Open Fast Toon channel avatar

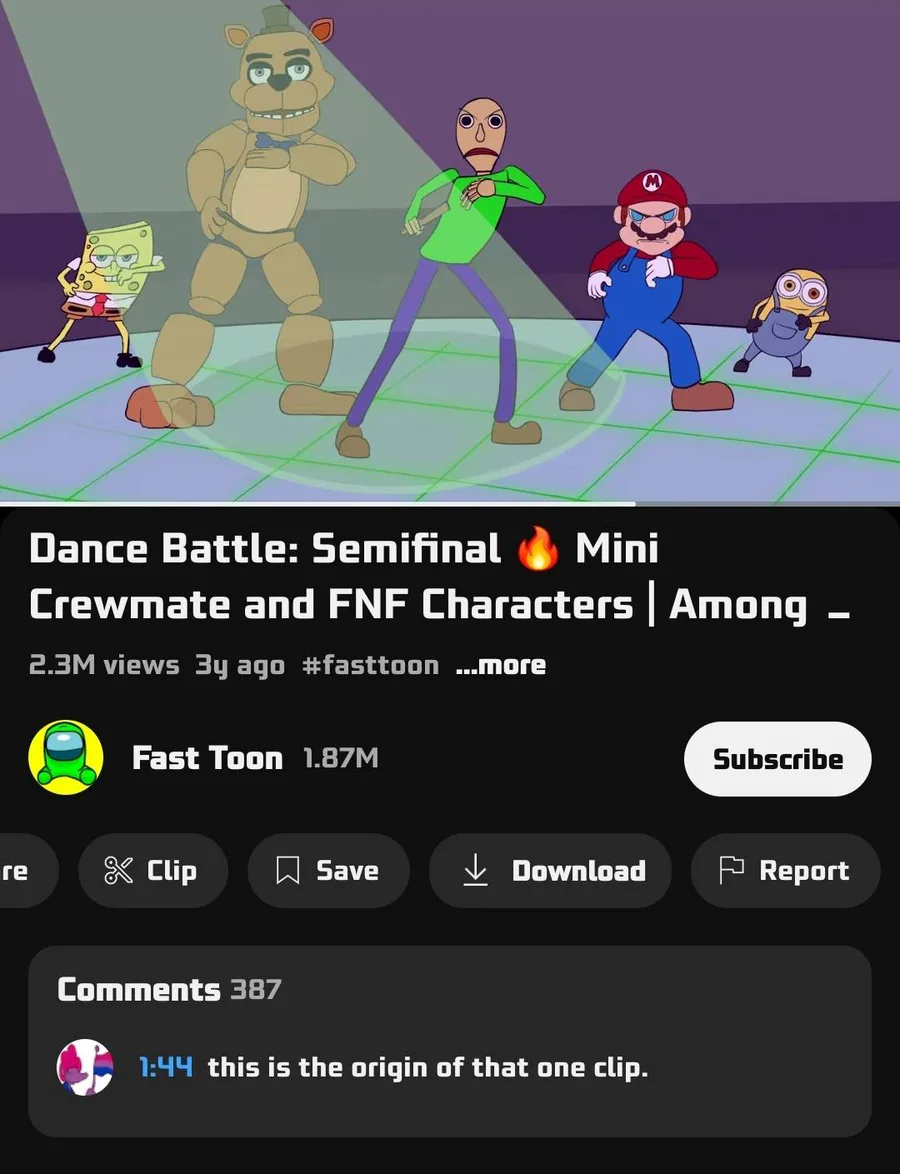coord(66,758)
